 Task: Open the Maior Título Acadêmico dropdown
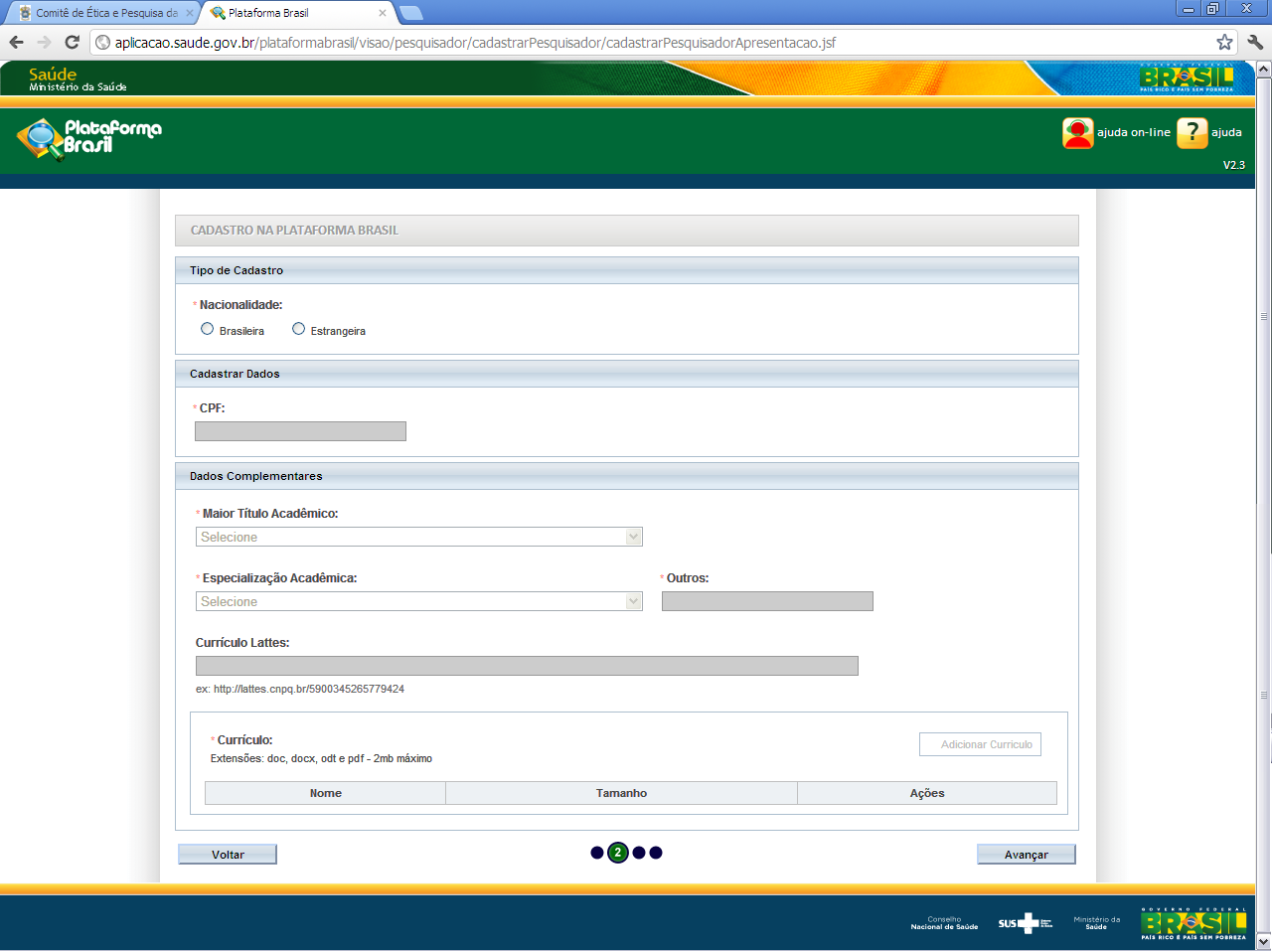419,537
